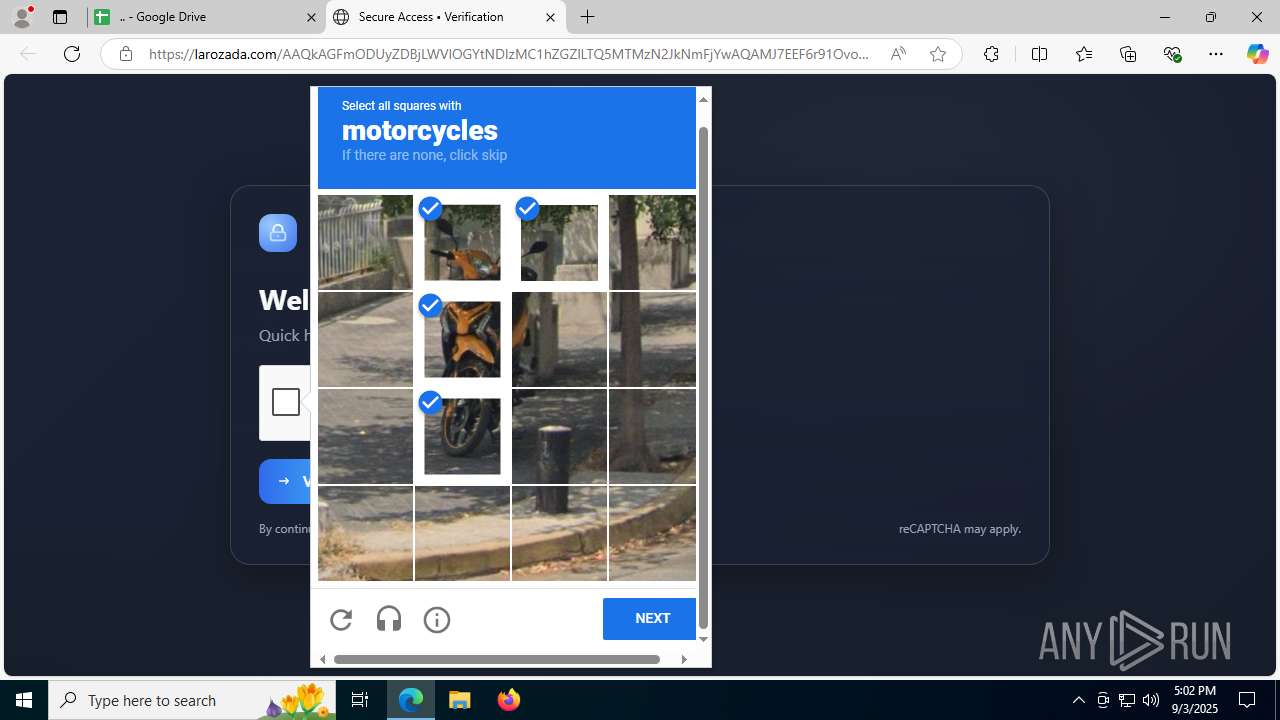Open tab actions menu
This screenshot has width=1280, height=720.
pos(60,17)
